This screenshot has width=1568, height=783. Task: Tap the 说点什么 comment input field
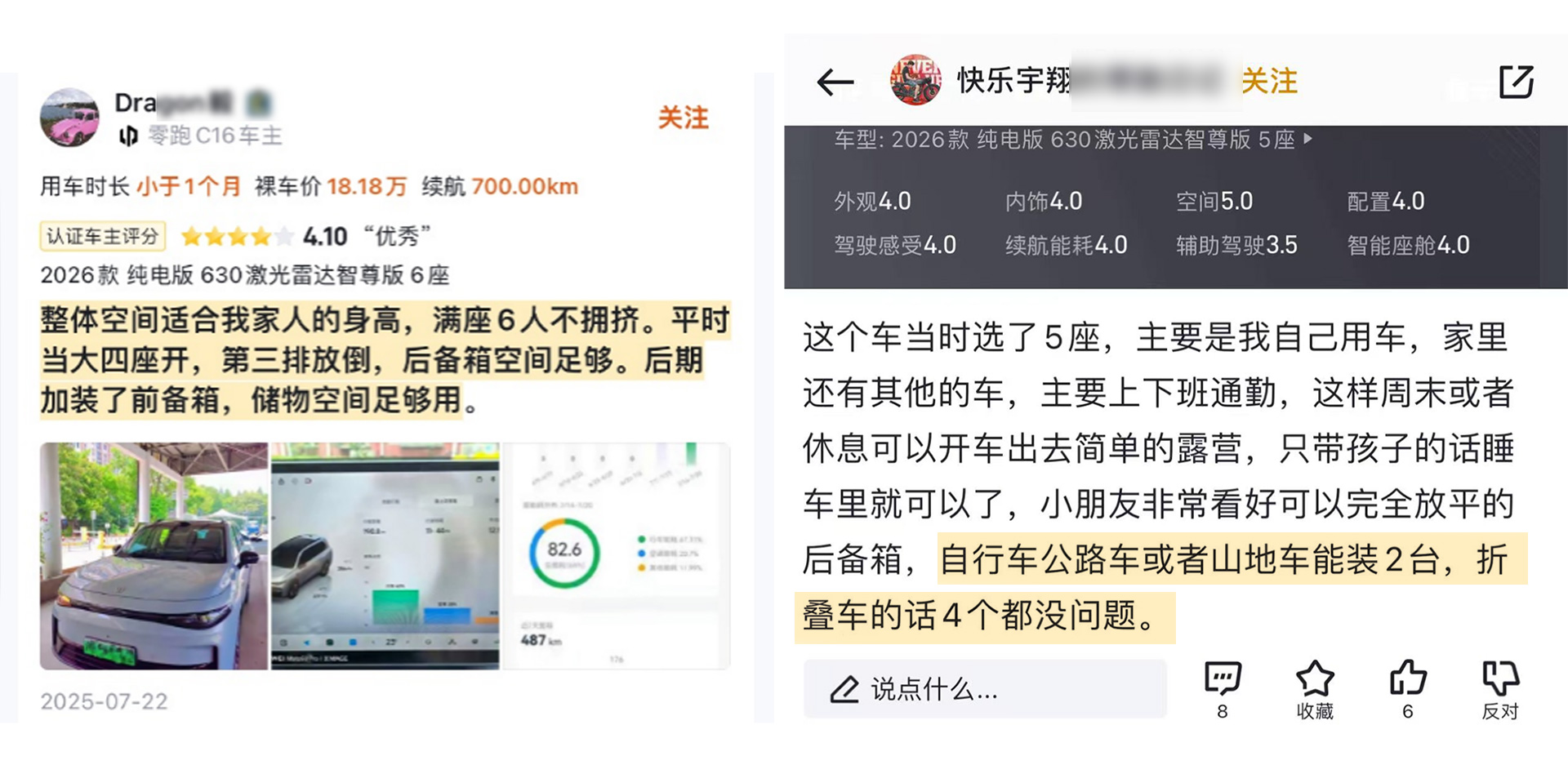pyautogui.click(x=985, y=689)
